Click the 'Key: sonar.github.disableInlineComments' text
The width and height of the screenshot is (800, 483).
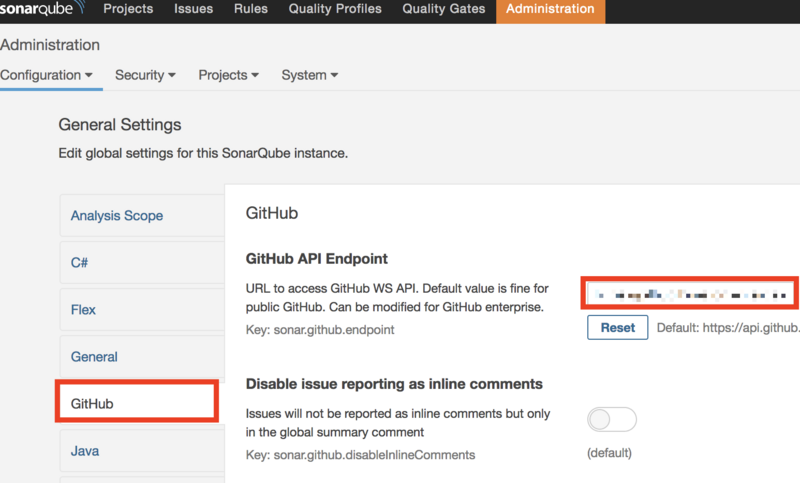[360, 454]
